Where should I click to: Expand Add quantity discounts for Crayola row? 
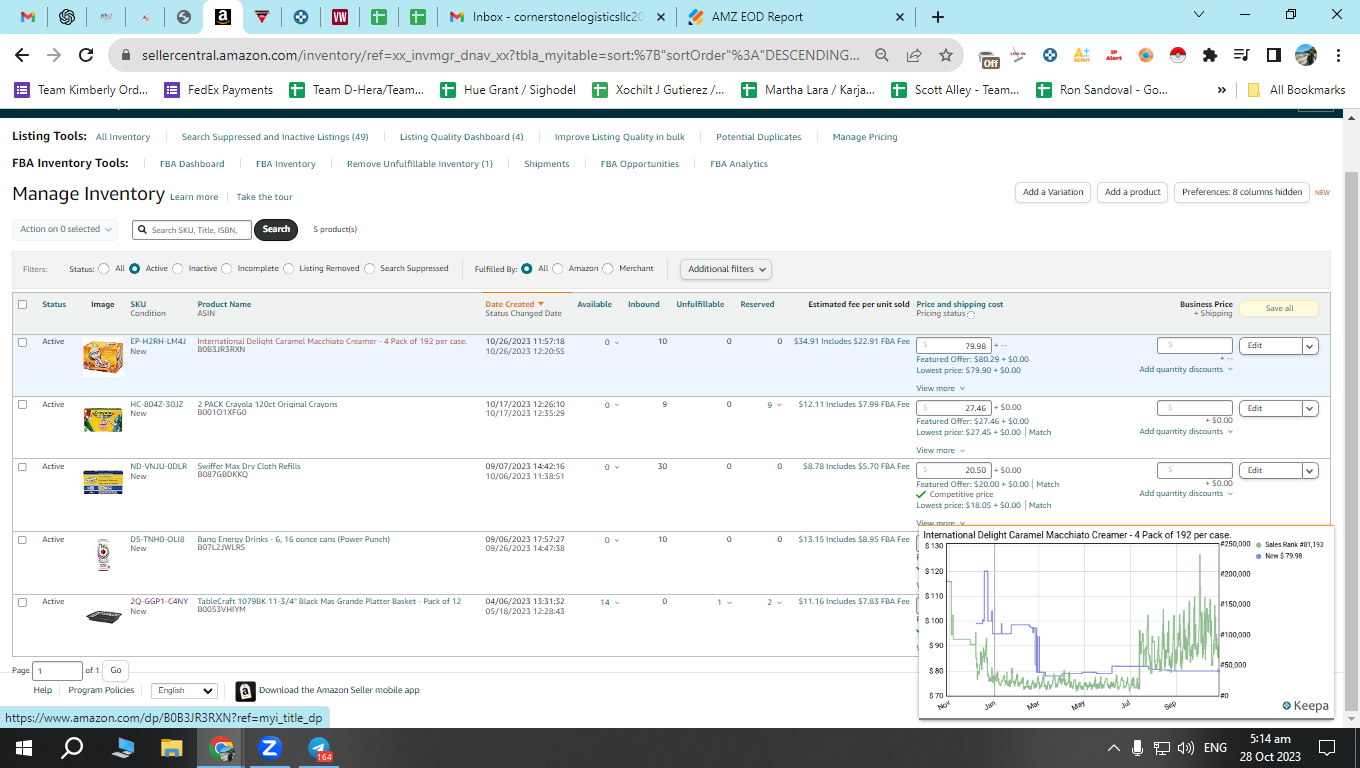click(x=1186, y=432)
